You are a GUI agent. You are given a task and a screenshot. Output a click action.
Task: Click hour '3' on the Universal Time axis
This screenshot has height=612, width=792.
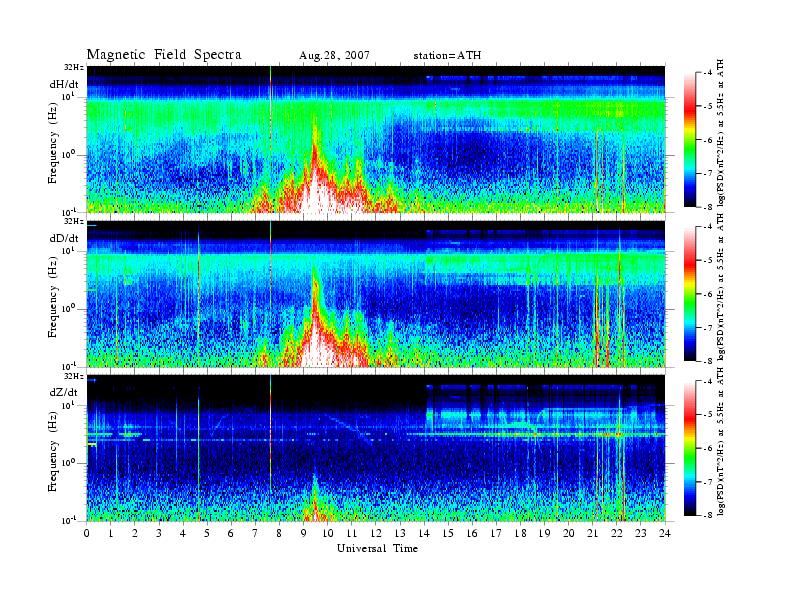[159, 533]
